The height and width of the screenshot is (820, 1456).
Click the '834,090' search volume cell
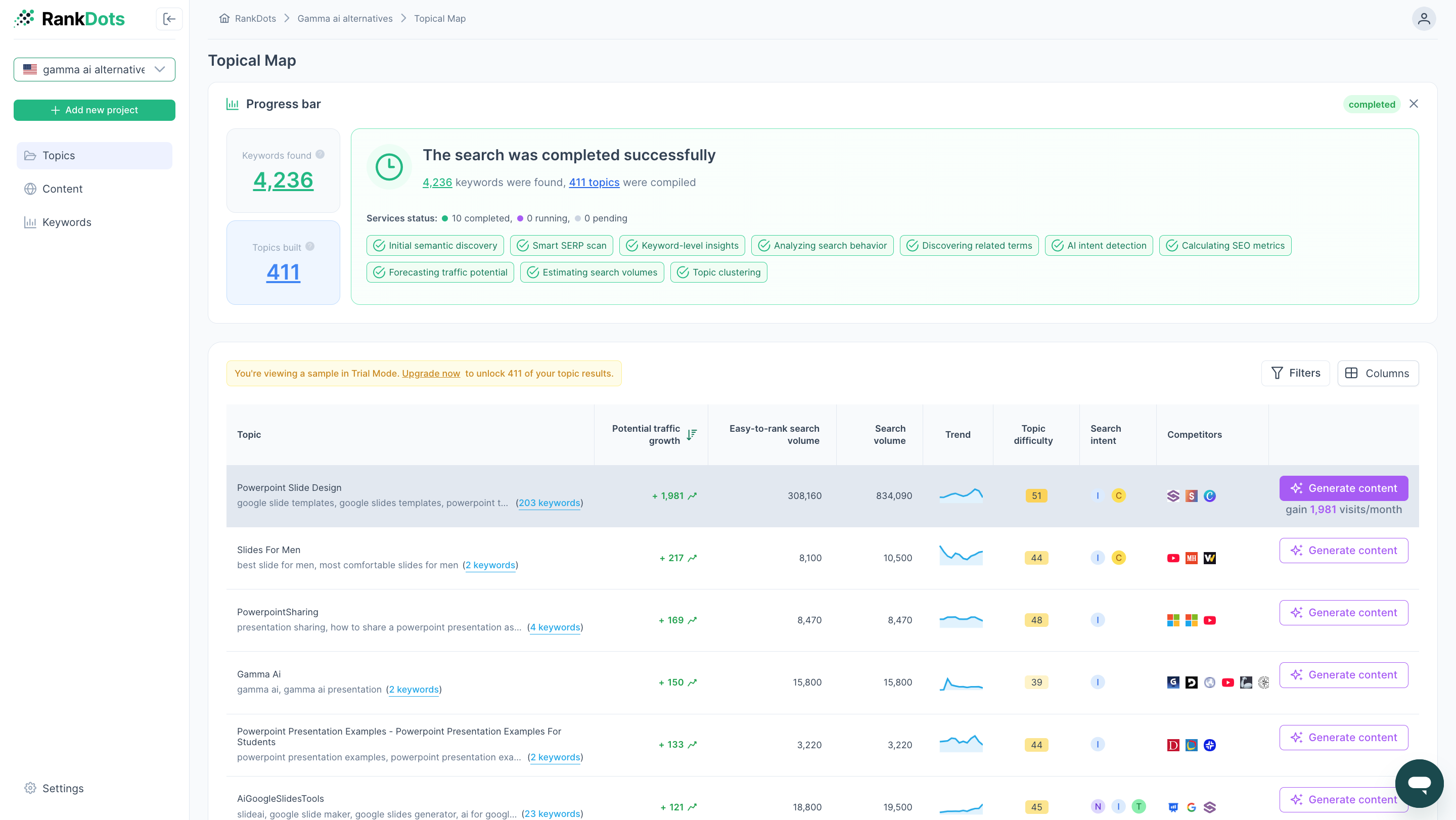click(x=894, y=495)
